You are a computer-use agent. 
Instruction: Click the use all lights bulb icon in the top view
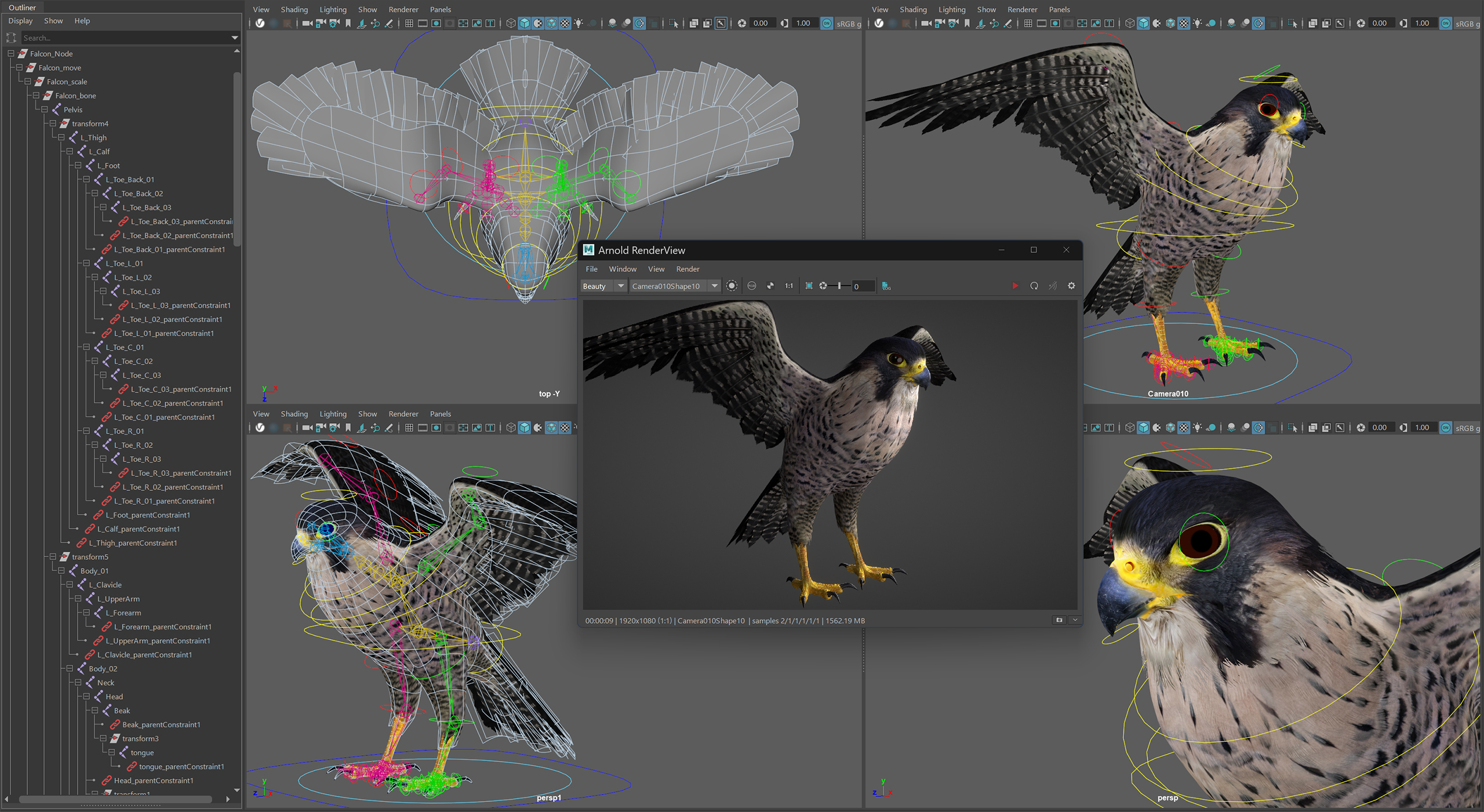tap(579, 23)
